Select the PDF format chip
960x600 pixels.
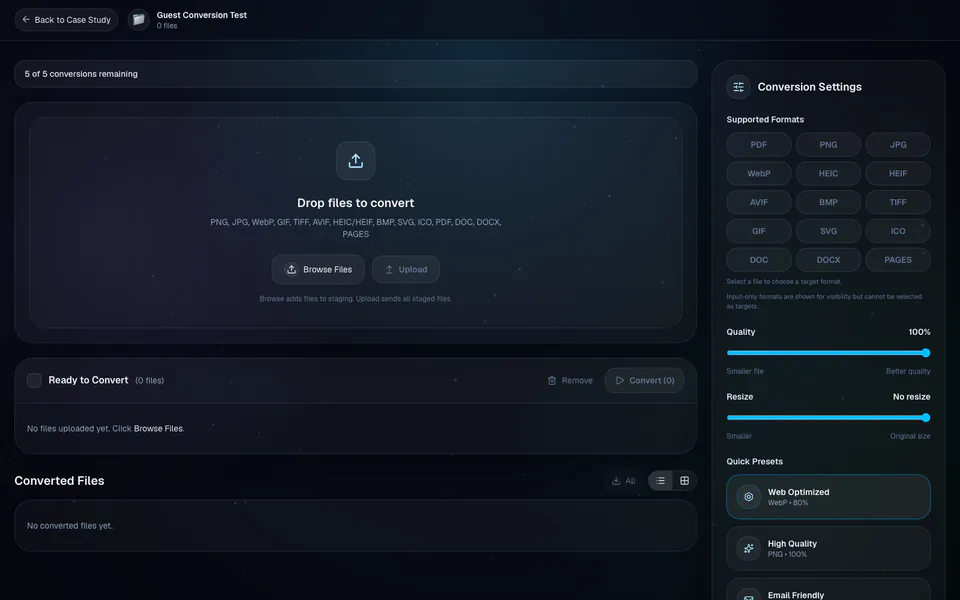coord(759,144)
